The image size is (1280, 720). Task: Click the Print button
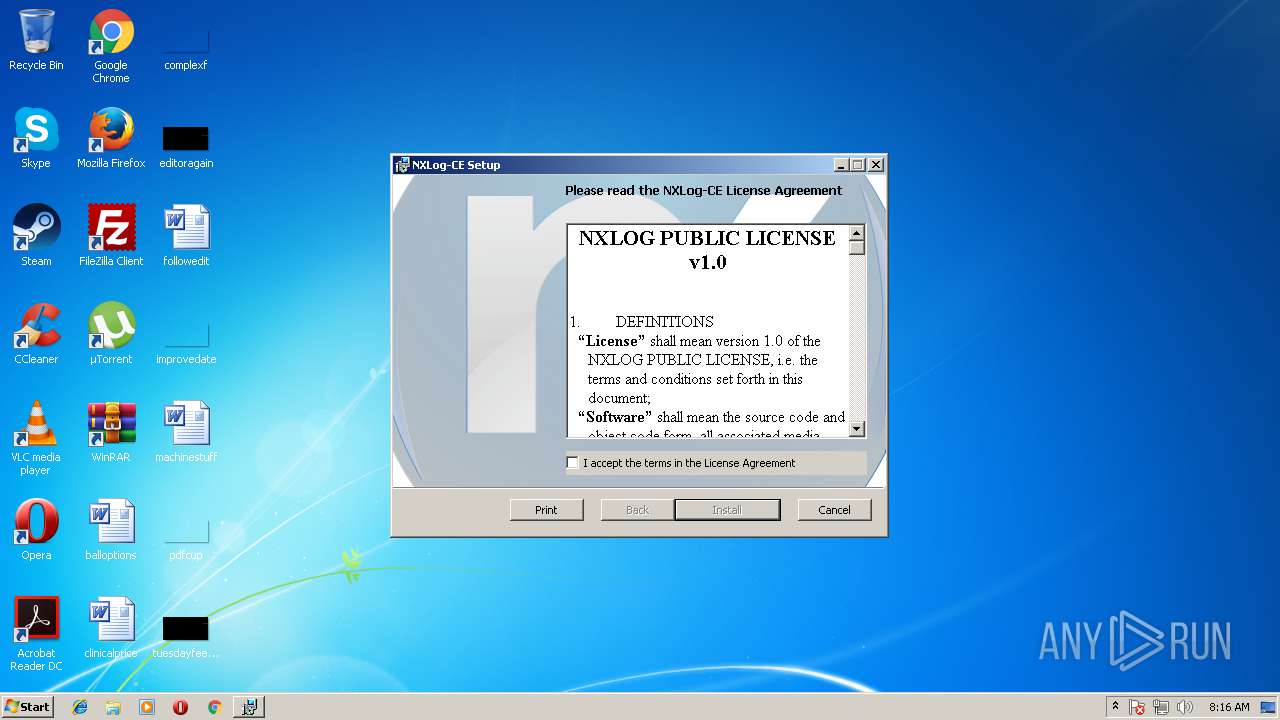tap(546, 510)
